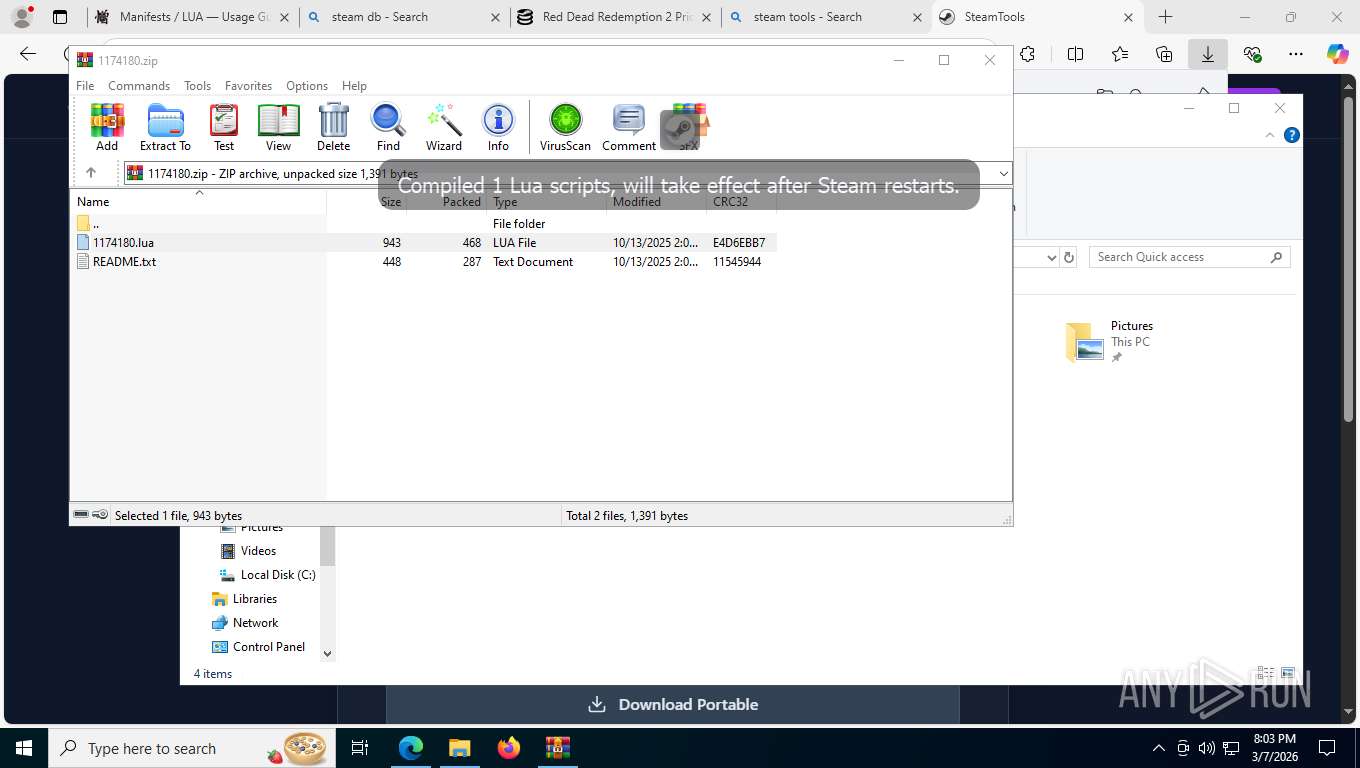
Task: Open Task View on taskbar
Action: click(x=360, y=748)
